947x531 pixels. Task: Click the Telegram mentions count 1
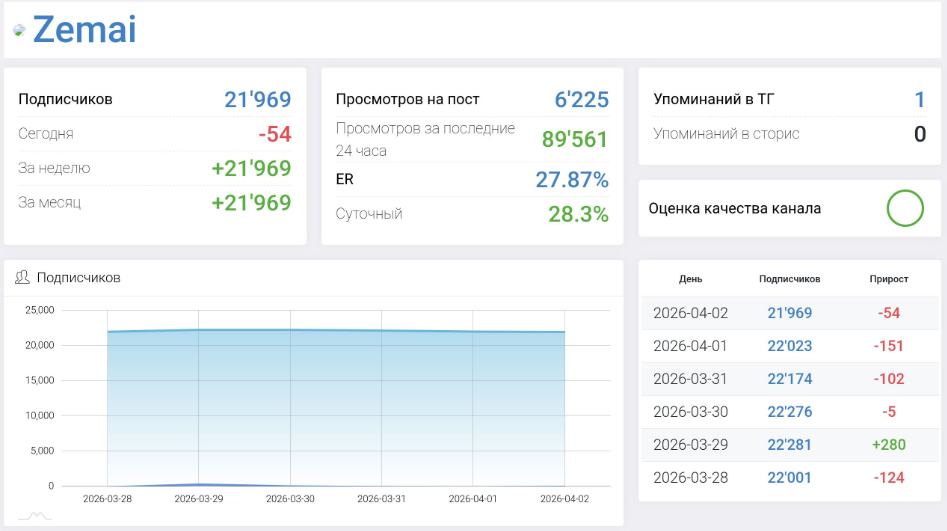click(920, 100)
